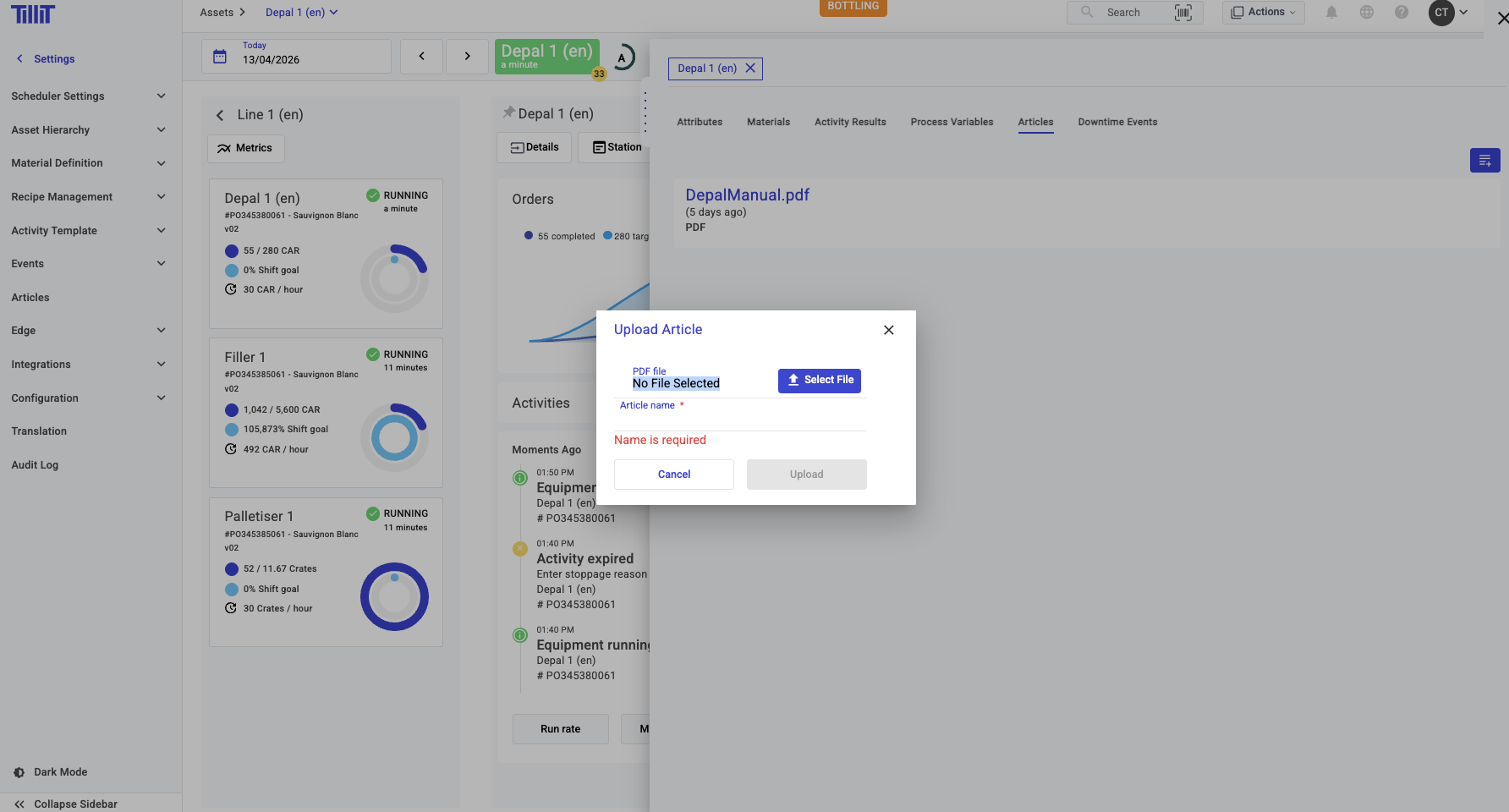The height and width of the screenshot is (812, 1509).
Task: Click the Select File button
Action: tap(819, 381)
